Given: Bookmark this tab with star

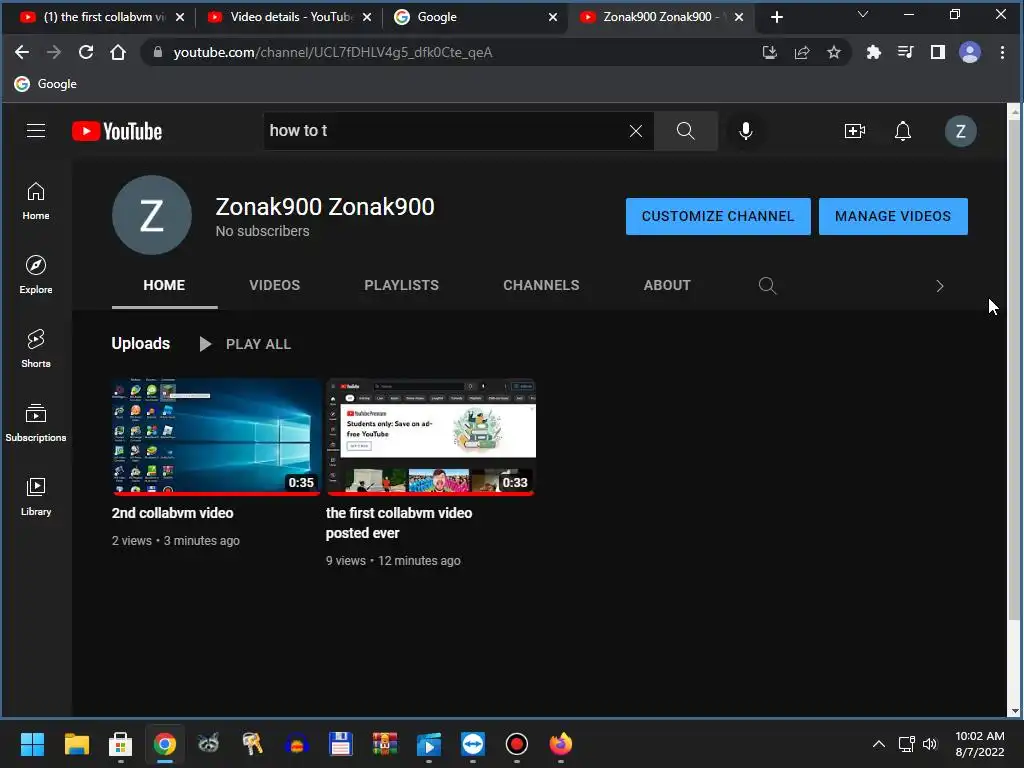Looking at the screenshot, I should 834,52.
